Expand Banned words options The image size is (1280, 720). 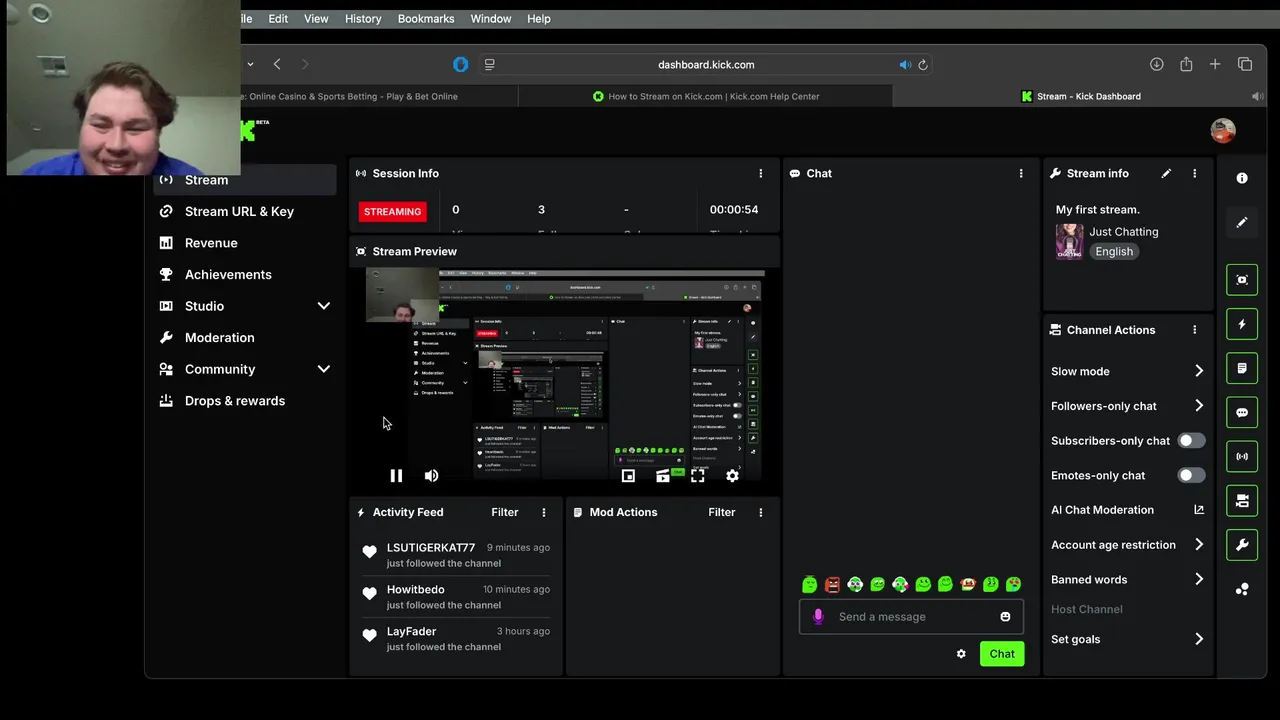point(1199,580)
